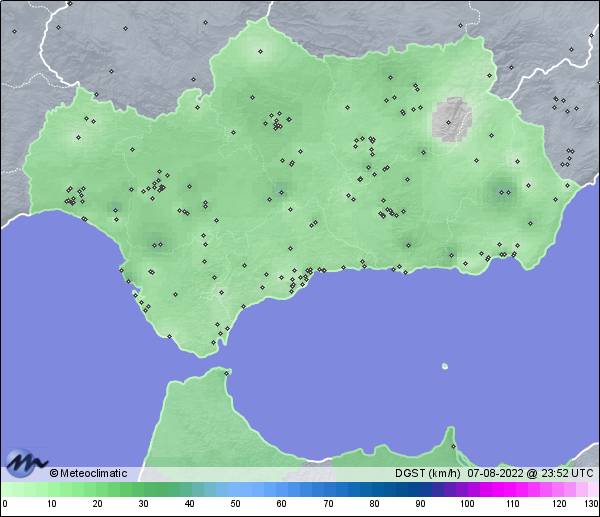Click the gray shaded mountain area on the map
Viewport: 600px width, 517px height.
click(453, 120)
